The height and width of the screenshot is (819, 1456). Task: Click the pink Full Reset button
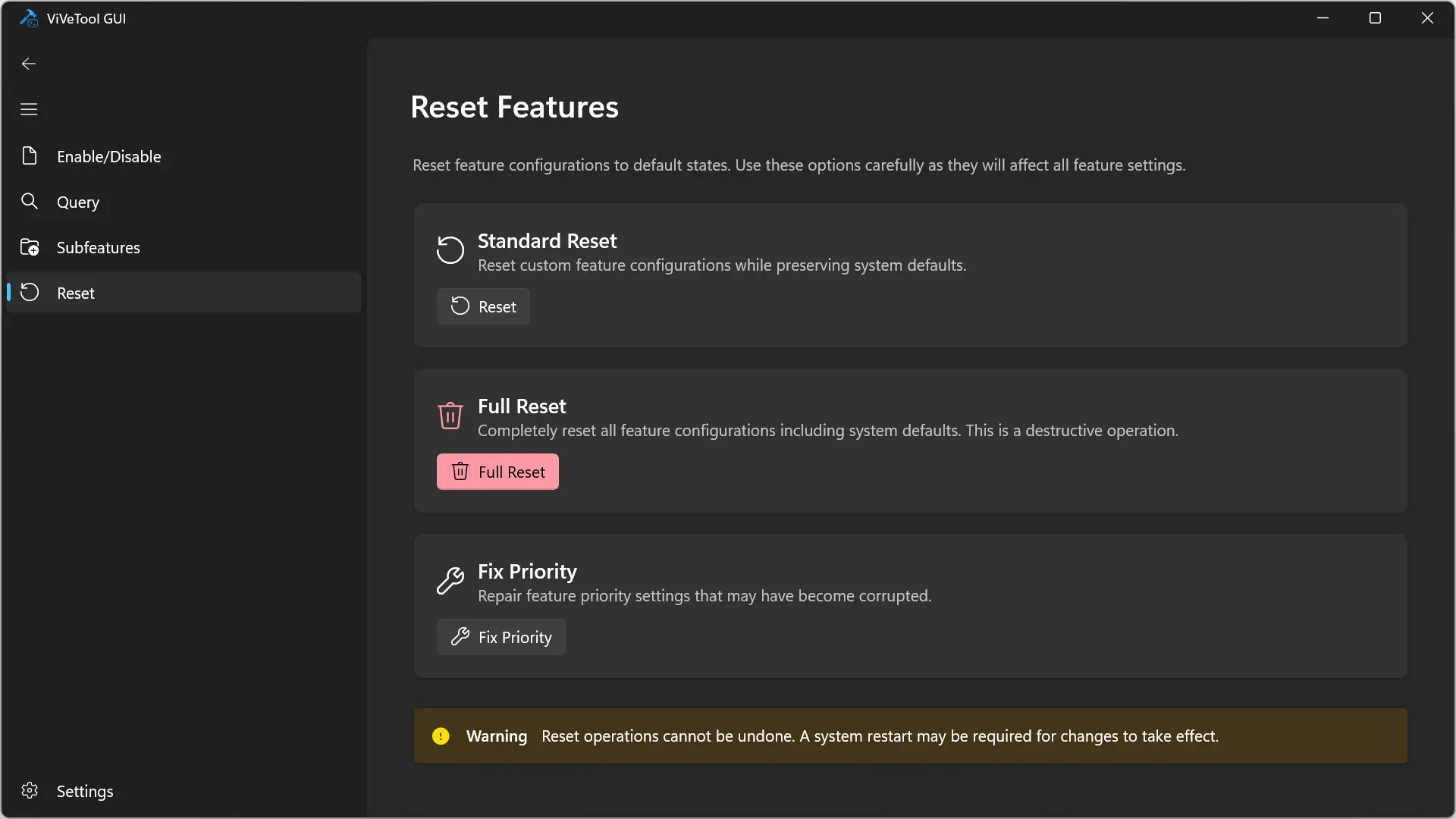pyautogui.click(x=497, y=472)
